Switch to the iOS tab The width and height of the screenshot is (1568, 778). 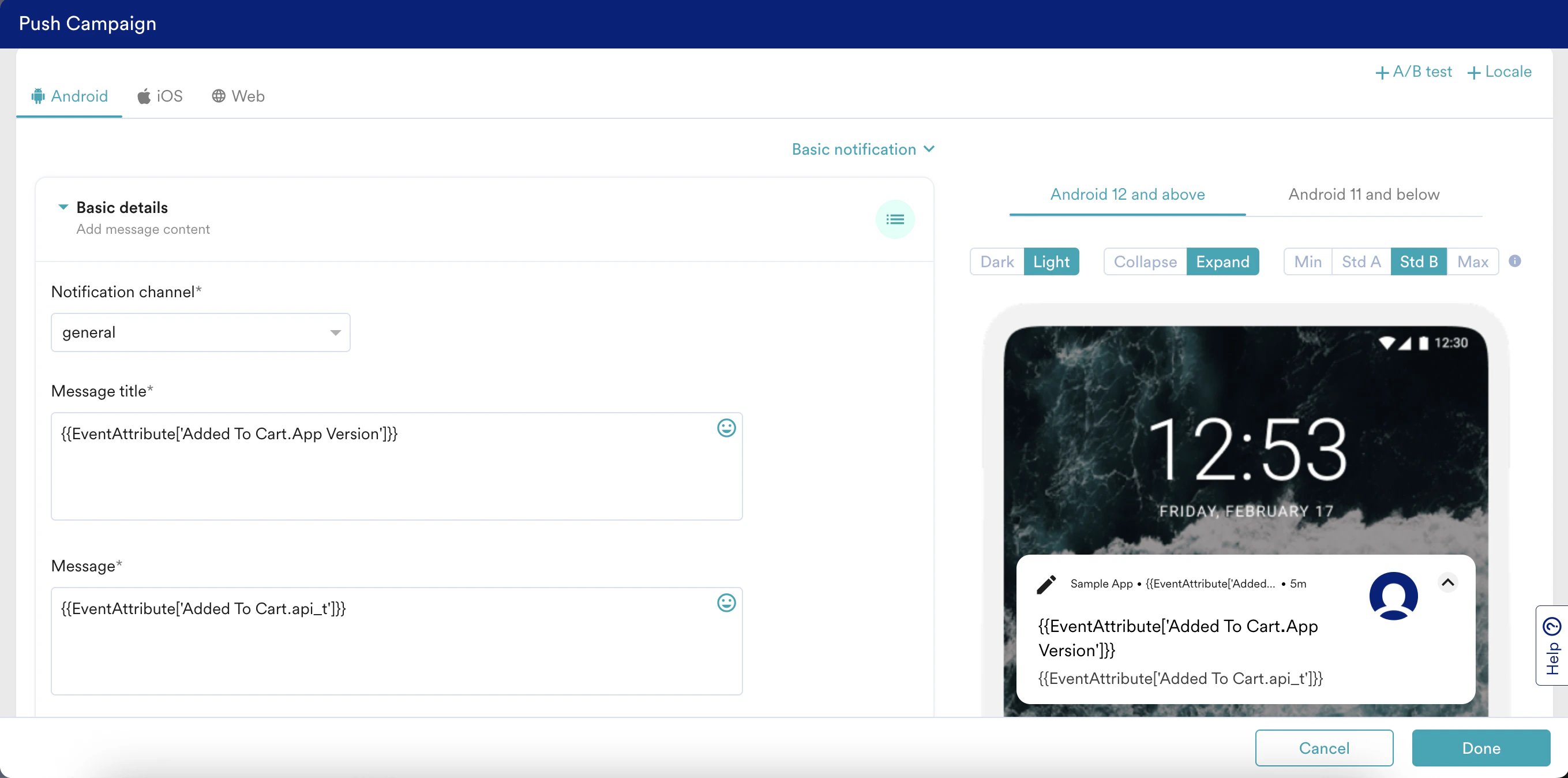(x=160, y=96)
